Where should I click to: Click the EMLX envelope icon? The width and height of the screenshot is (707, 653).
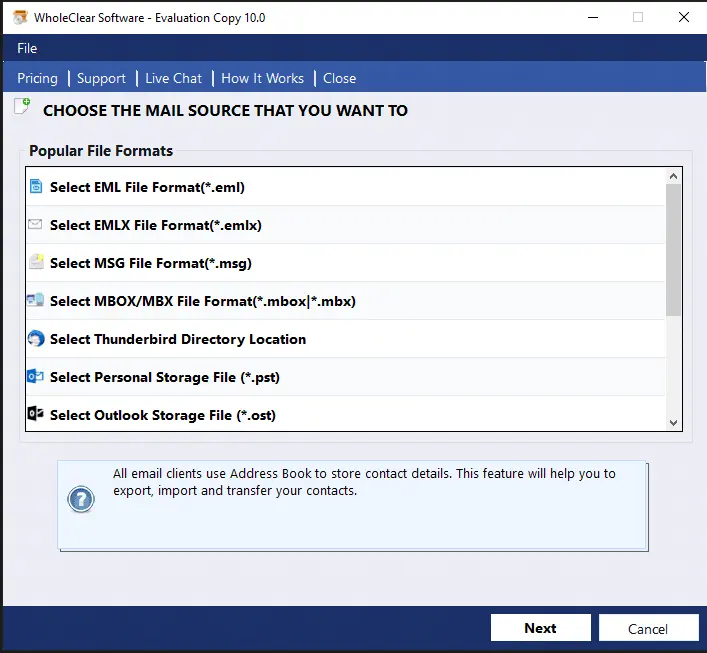pos(35,224)
